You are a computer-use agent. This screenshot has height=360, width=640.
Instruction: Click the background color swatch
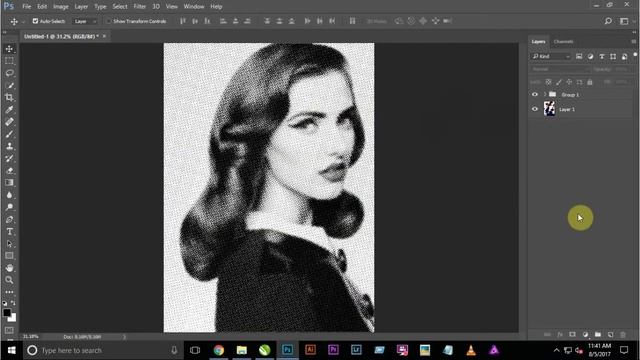(13, 318)
